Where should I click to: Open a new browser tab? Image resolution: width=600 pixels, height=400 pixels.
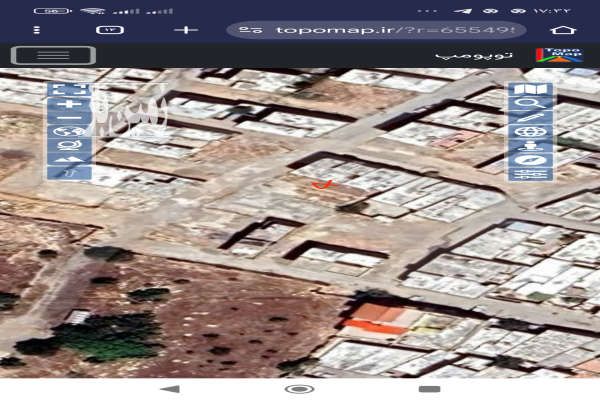[x=186, y=30]
